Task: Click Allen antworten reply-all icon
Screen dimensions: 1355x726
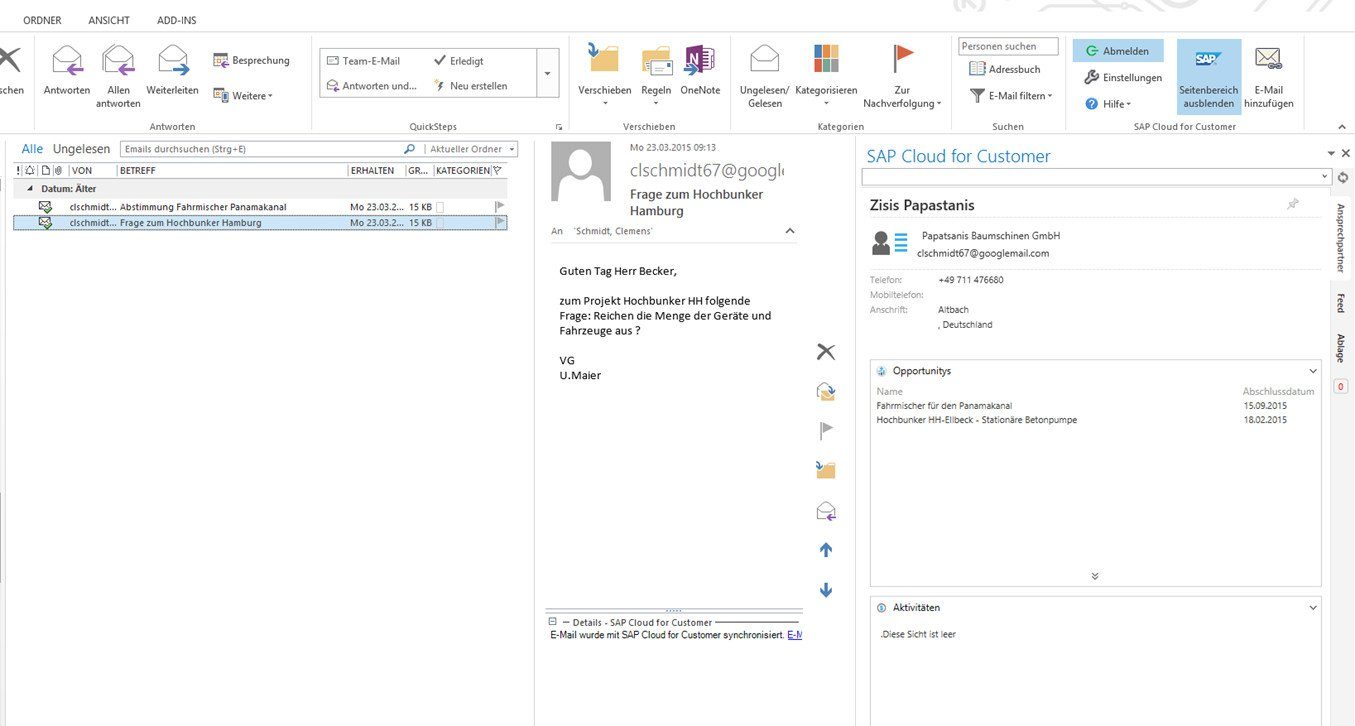Action: tap(118, 61)
